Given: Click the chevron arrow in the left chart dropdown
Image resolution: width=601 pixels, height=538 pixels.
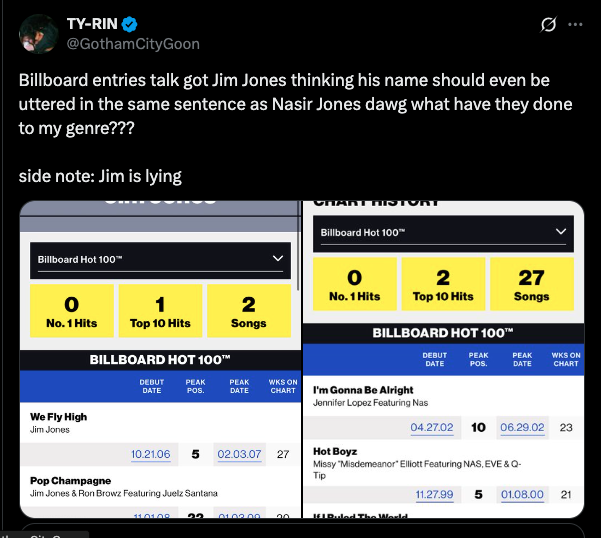Looking at the screenshot, I should click(278, 258).
